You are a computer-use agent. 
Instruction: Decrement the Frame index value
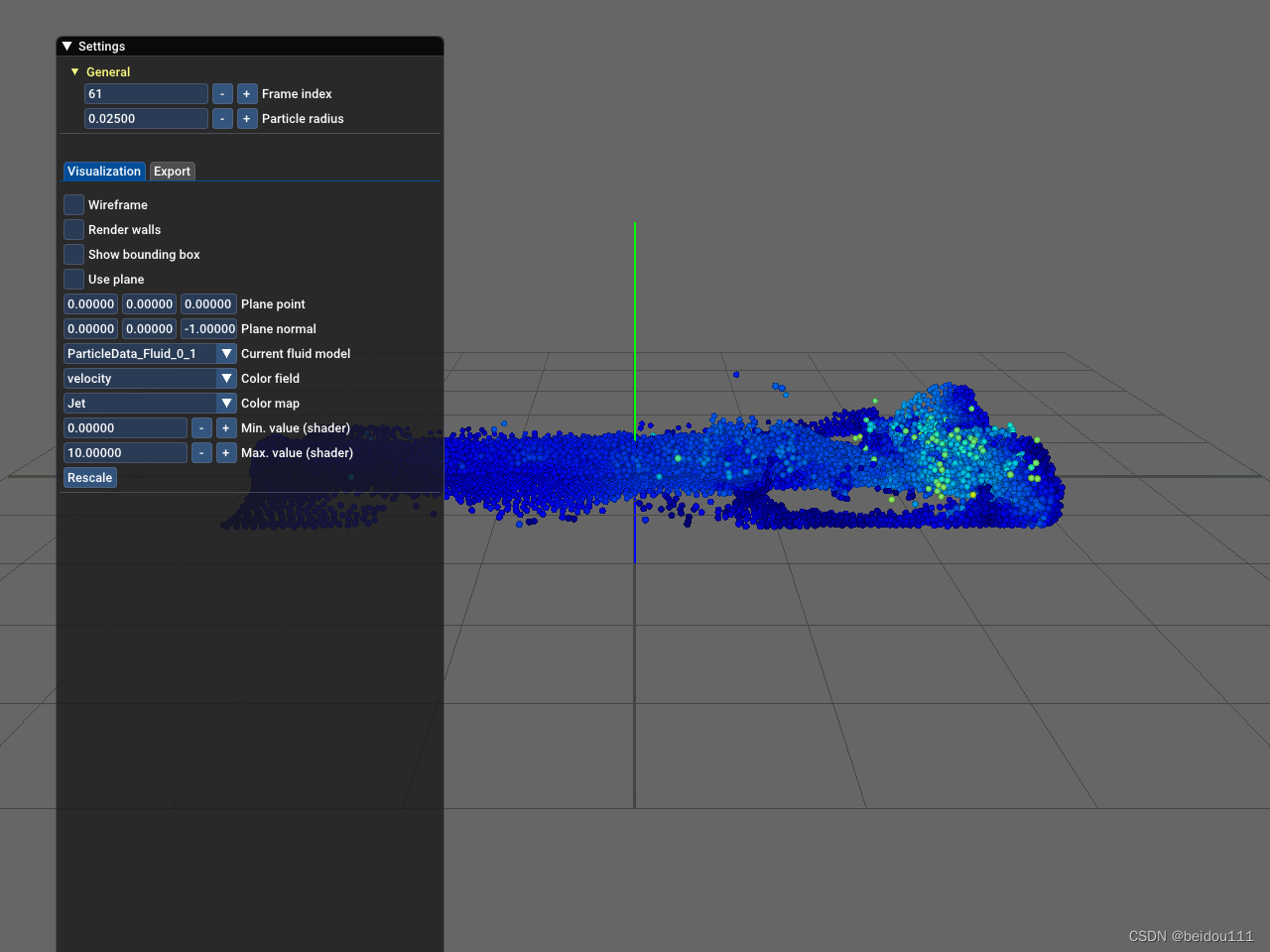click(x=222, y=93)
